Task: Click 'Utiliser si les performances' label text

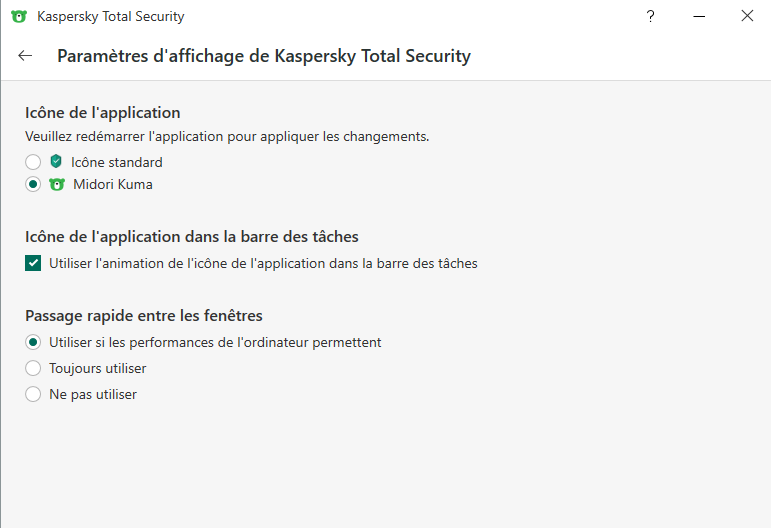Action: pyautogui.click(x=215, y=342)
